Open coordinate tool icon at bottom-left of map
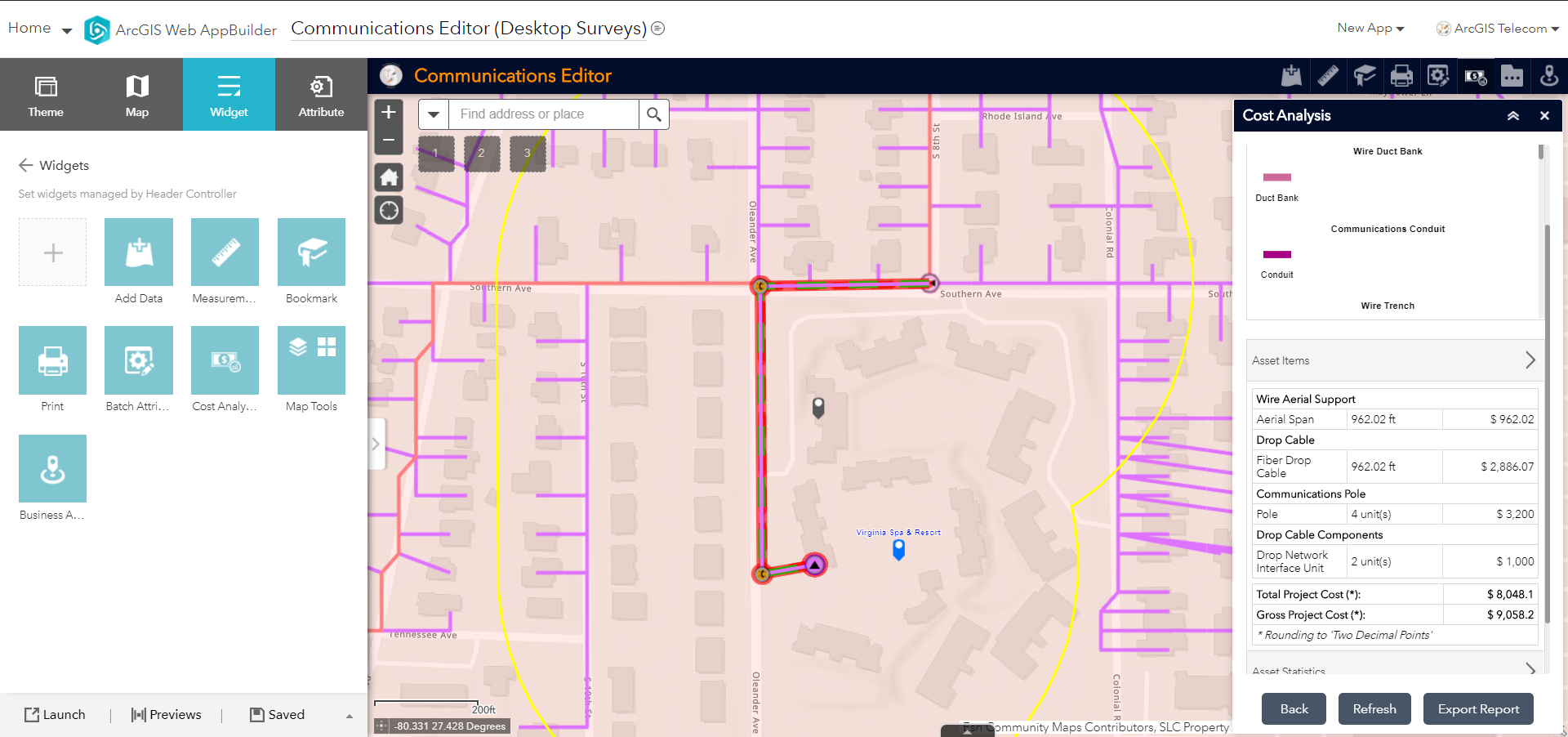 point(381,726)
